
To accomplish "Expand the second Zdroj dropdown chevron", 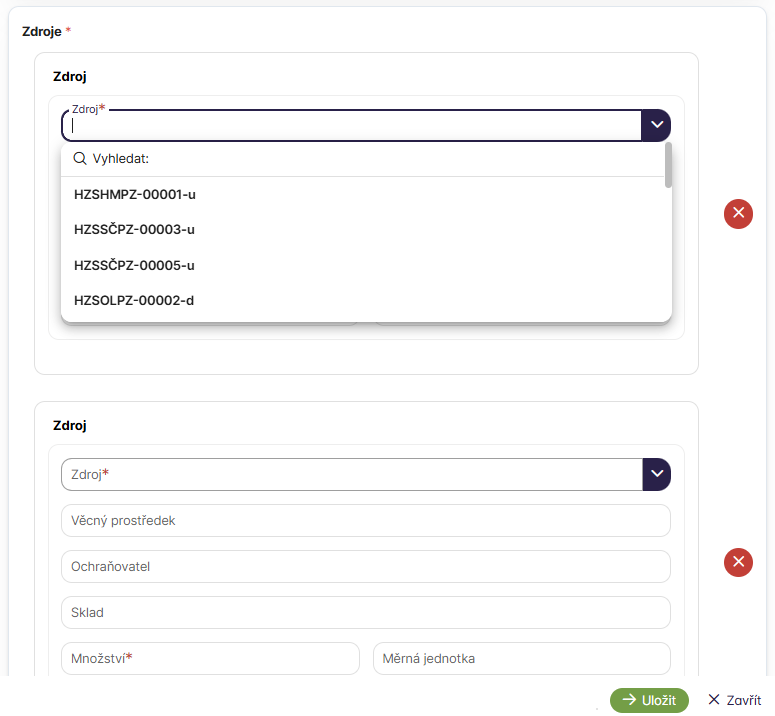I will pos(656,474).
